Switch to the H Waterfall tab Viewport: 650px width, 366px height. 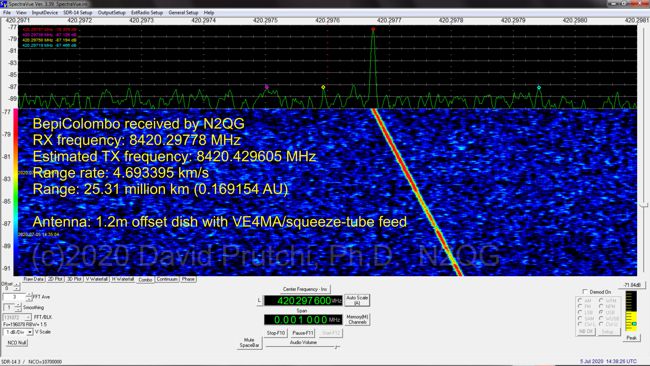click(123, 279)
